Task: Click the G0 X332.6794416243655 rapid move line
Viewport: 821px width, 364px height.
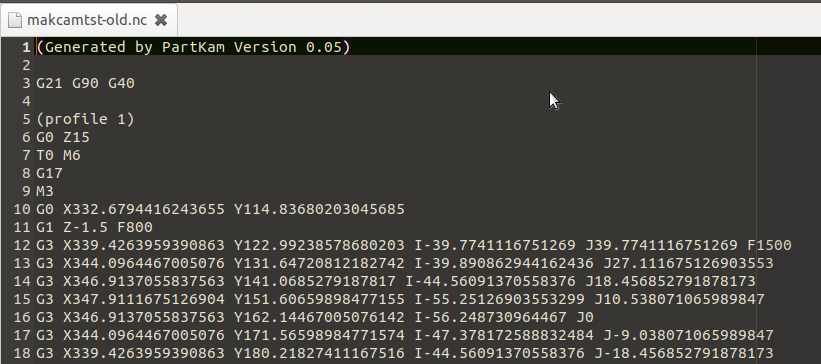Action: click(x=220, y=209)
